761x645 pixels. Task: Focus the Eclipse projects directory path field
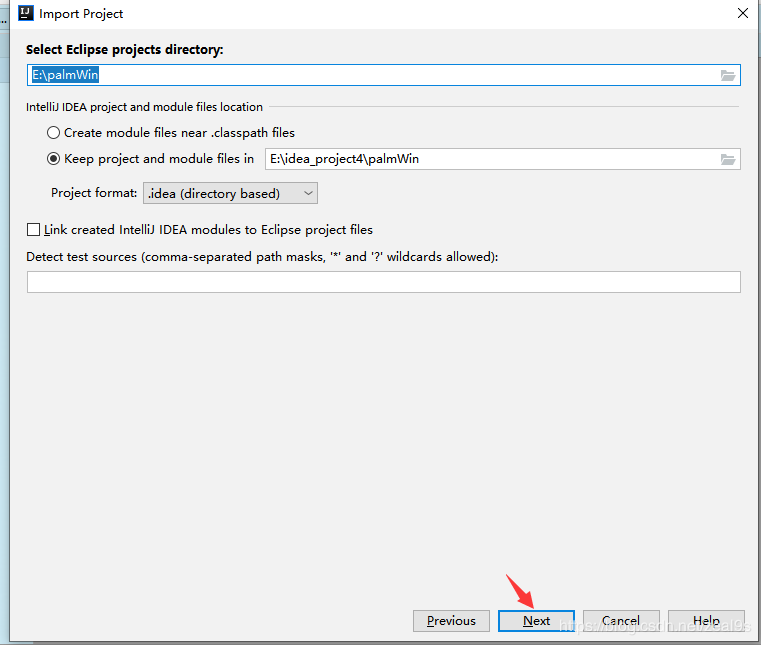[370, 75]
